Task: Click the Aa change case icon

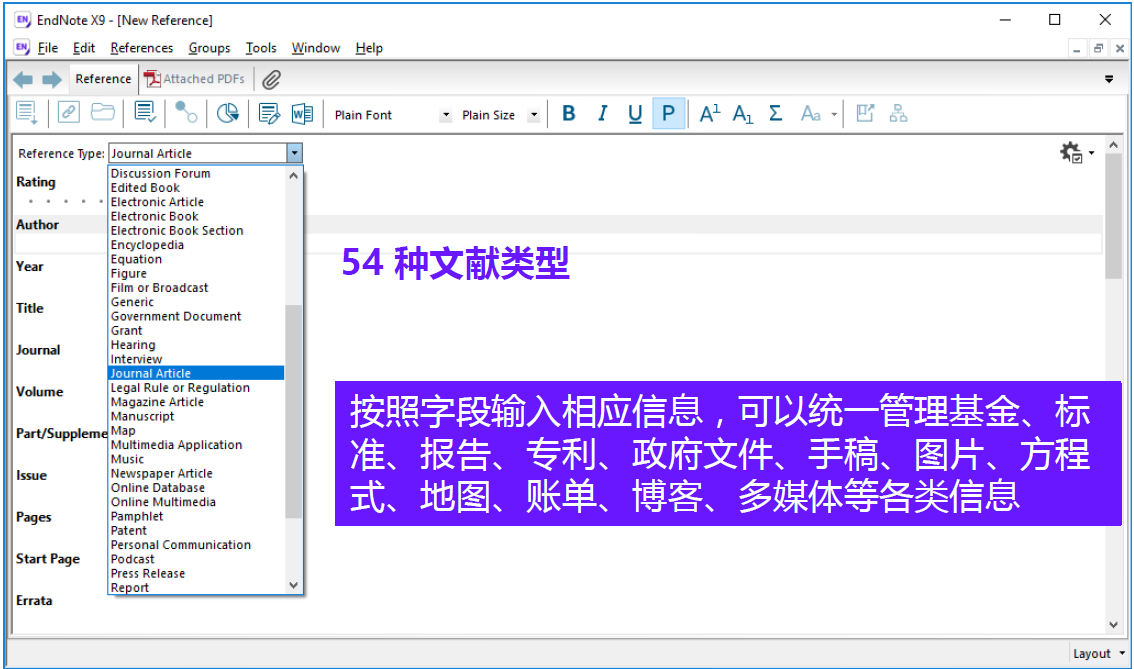Action: tap(811, 114)
